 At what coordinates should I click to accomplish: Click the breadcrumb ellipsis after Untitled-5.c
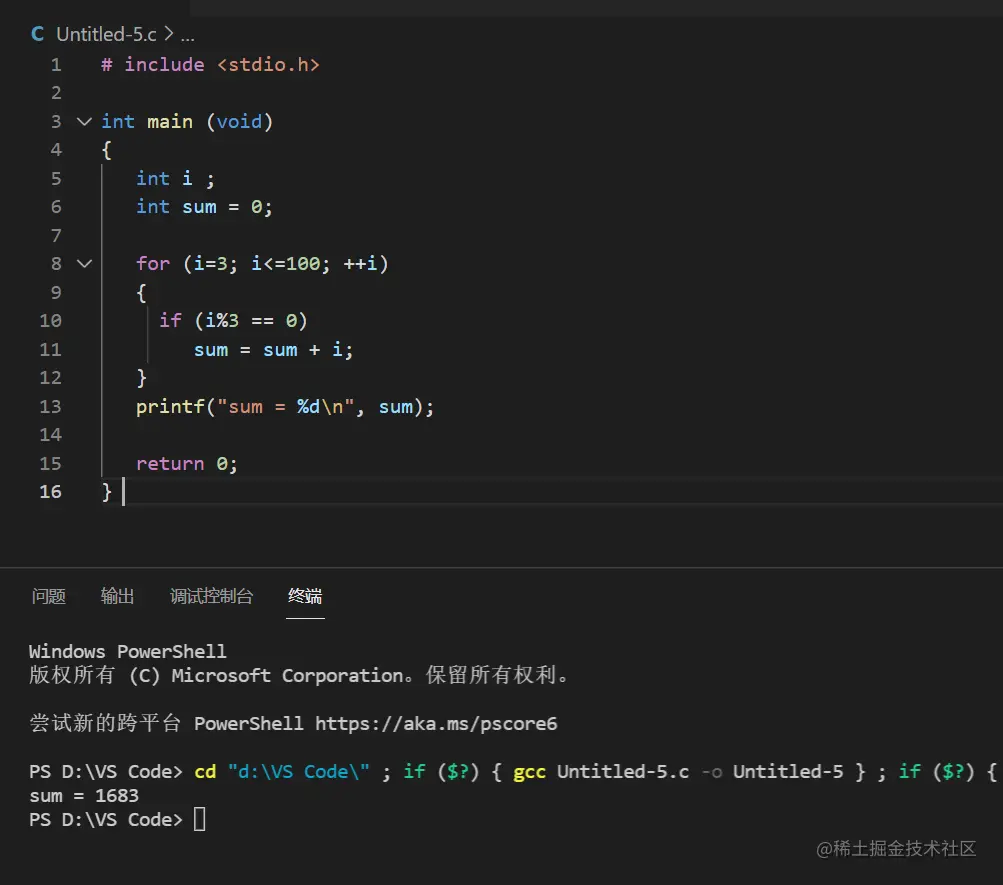[187, 35]
